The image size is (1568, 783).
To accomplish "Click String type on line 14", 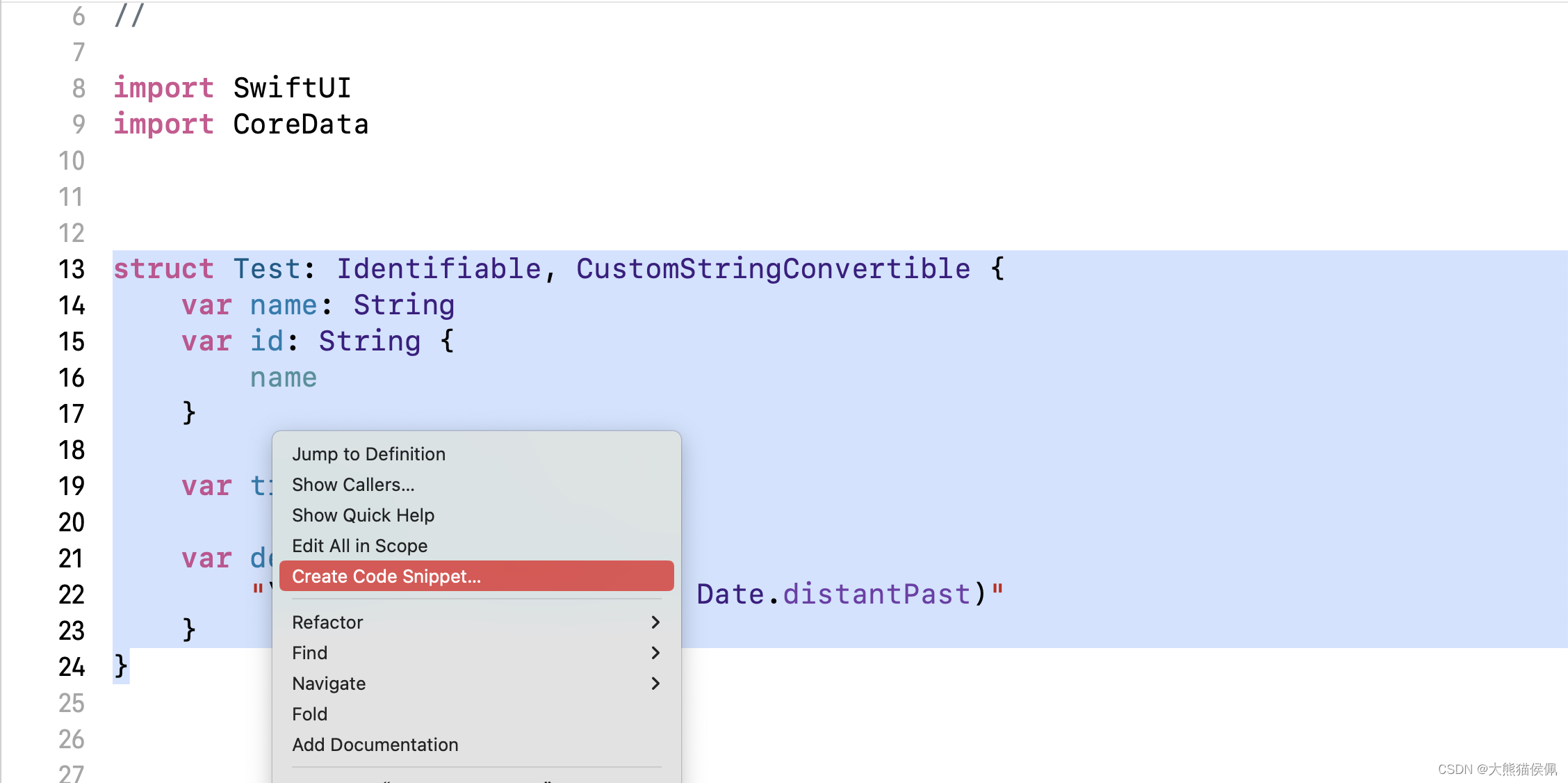I will click(x=404, y=305).
